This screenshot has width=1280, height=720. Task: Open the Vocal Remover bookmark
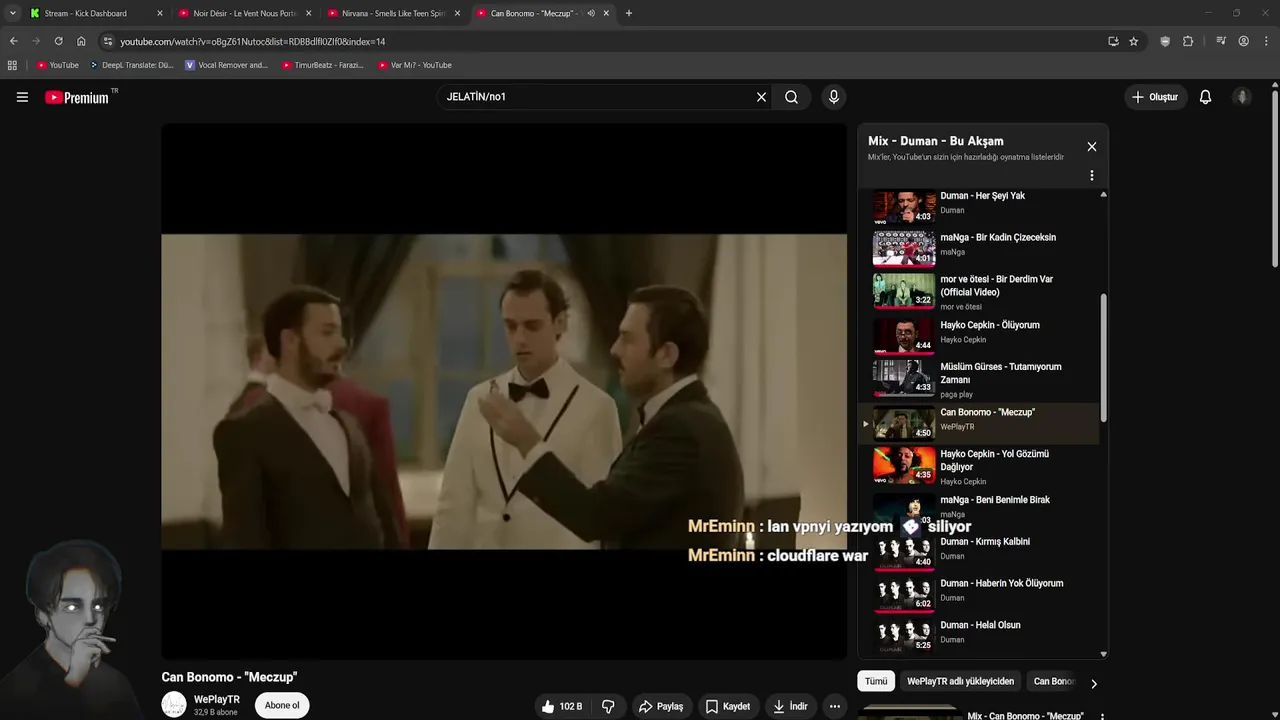point(227,65)
